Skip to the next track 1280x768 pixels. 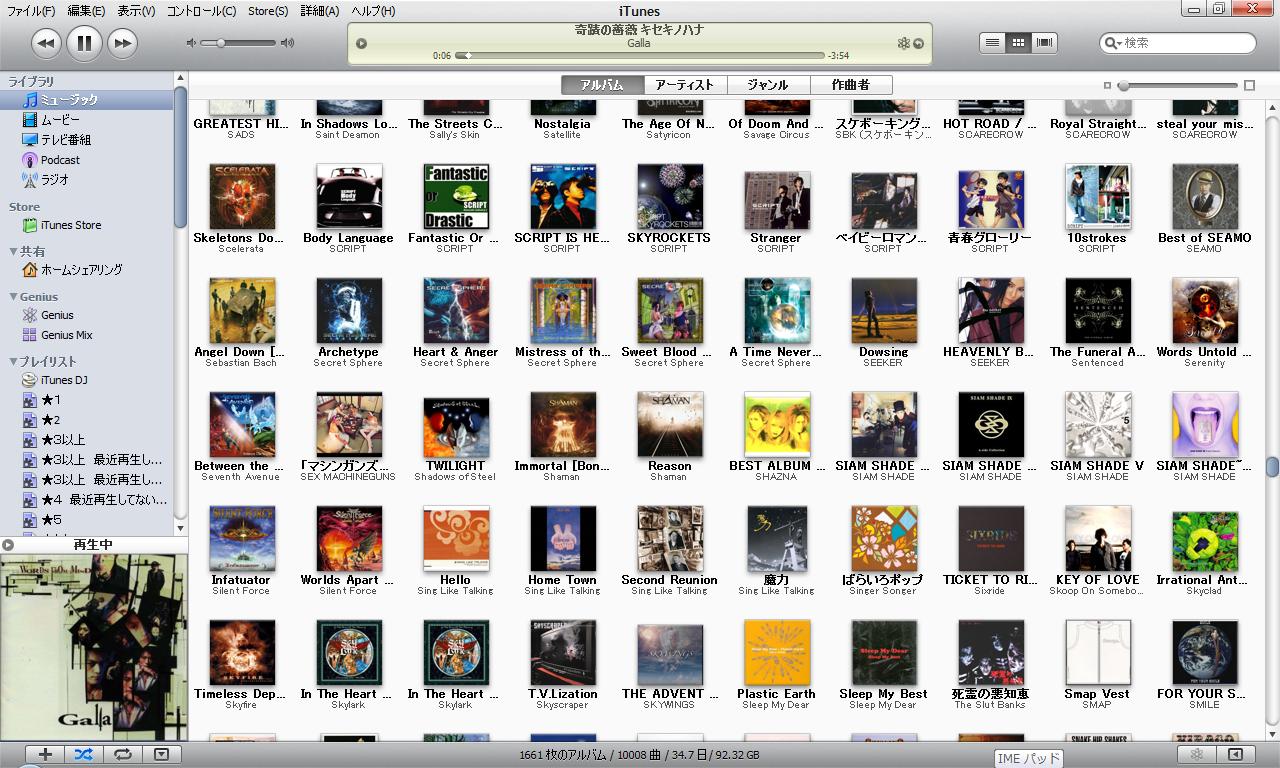coord(122,43)
